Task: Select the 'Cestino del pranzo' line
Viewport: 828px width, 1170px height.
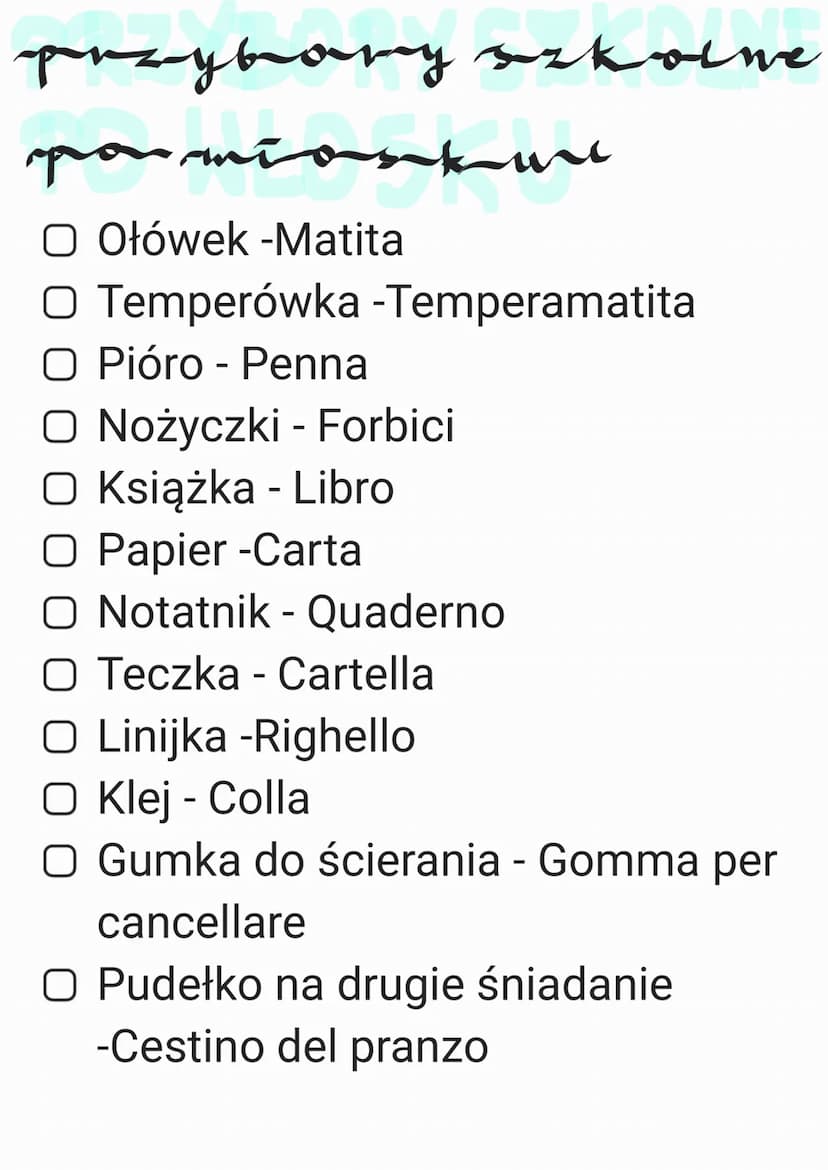Action: click(293, 1047)
